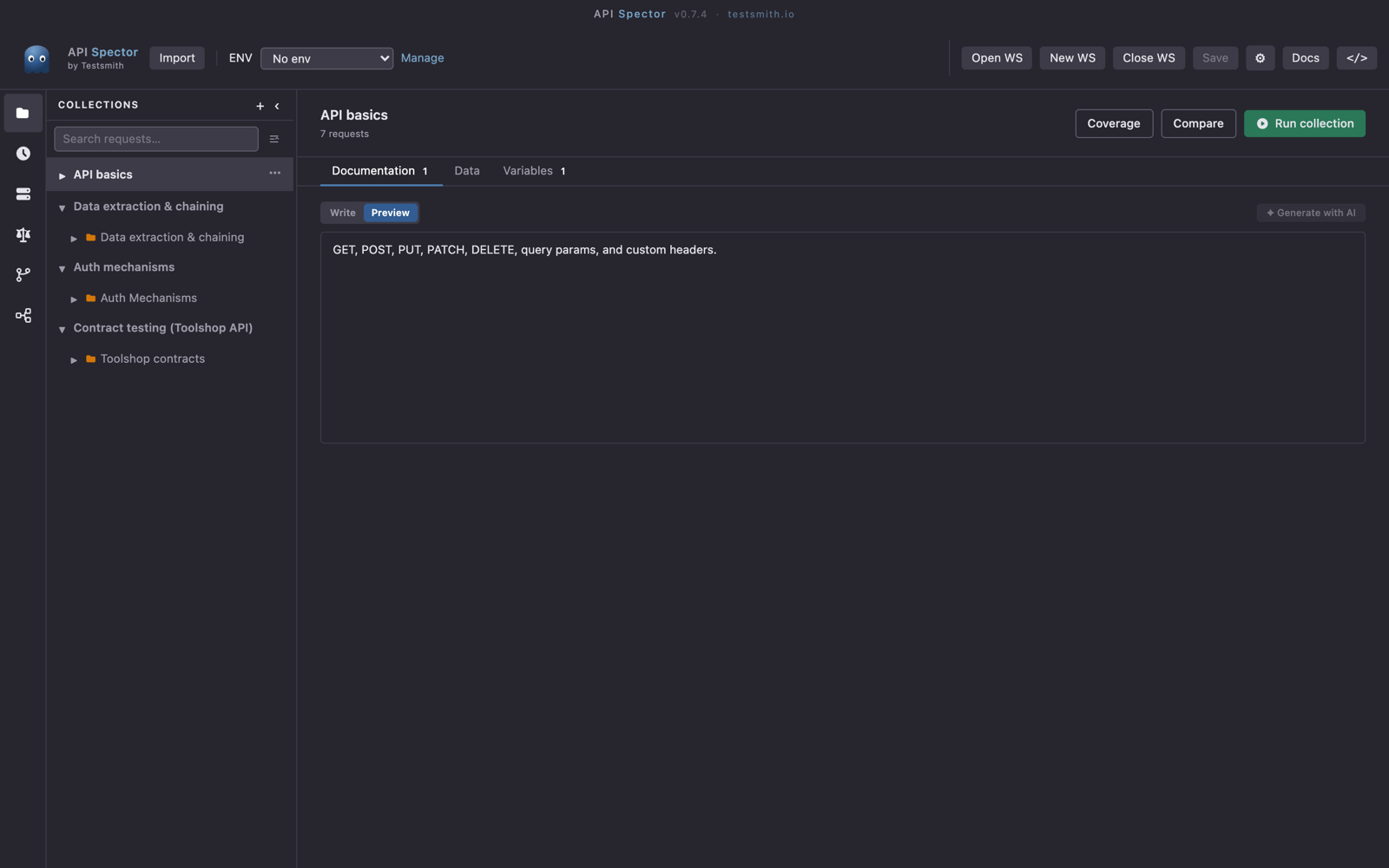Switch documentation editor to Preview mode
Viewport: 1389px width, 868px height.
390,213
